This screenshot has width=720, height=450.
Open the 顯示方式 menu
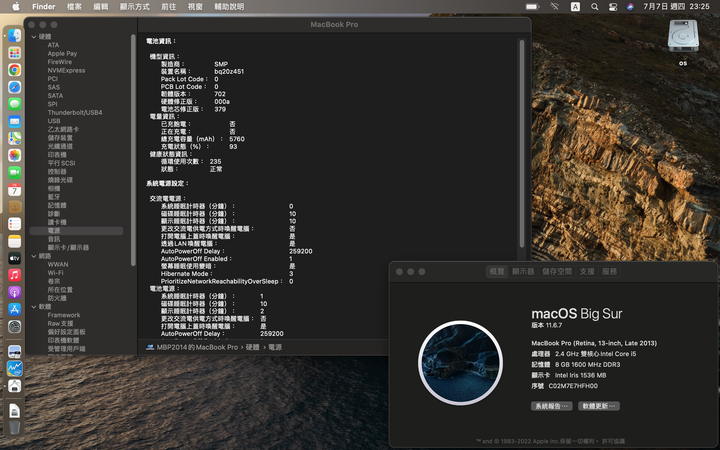(135, 6)
